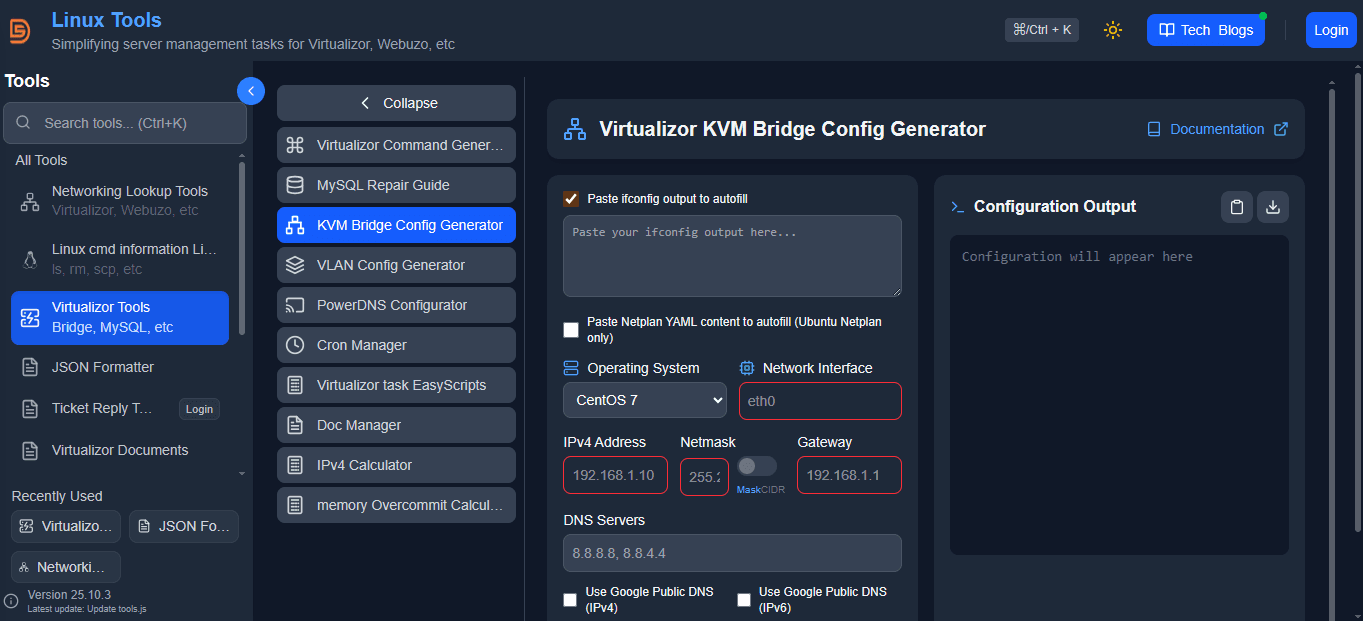The image size is (1363, 621).
Task: Click the Login button in header
Action: [x=1331, y=30]
